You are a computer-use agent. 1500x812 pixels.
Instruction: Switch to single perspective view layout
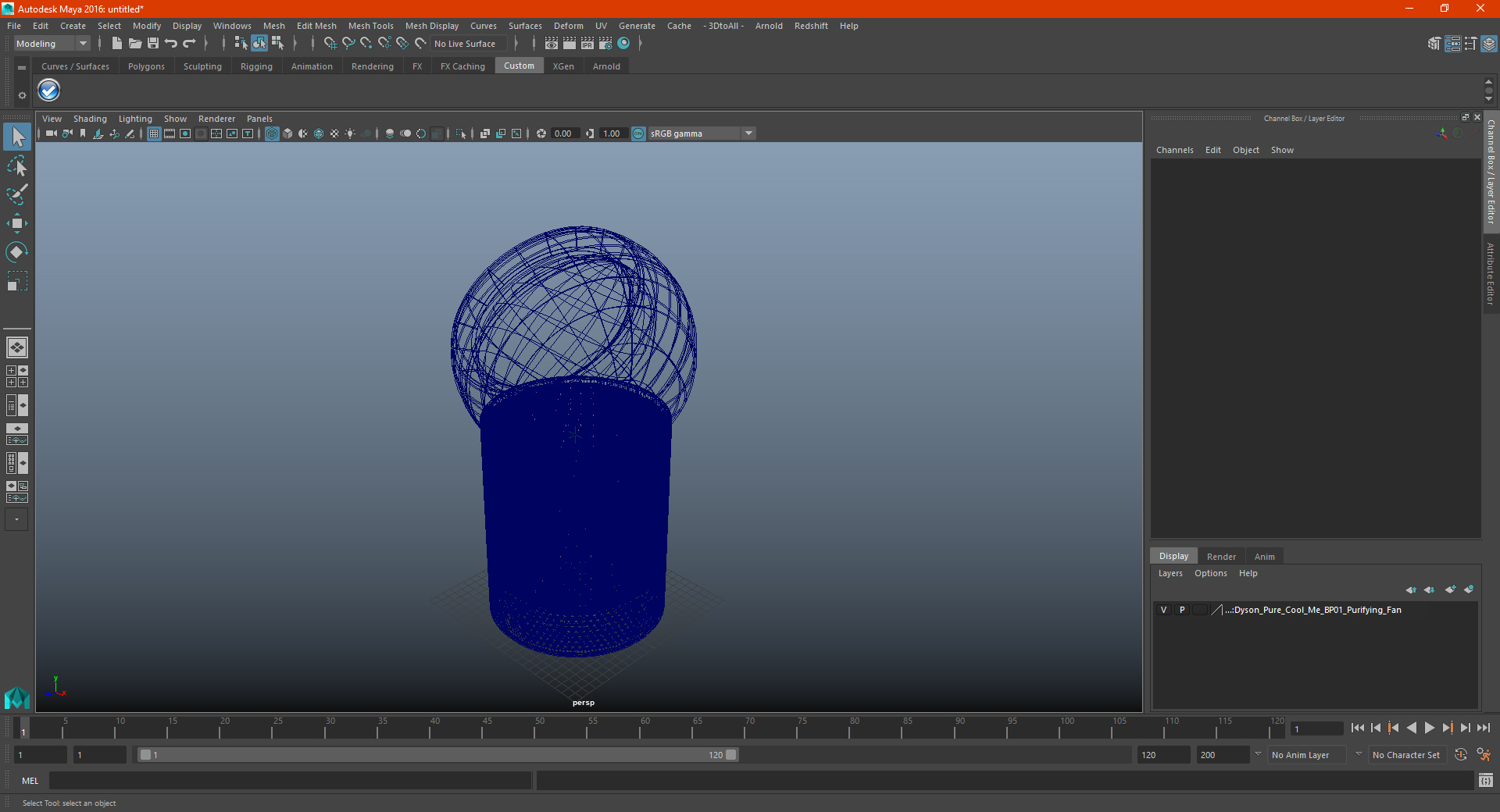[x=16, y=347]
